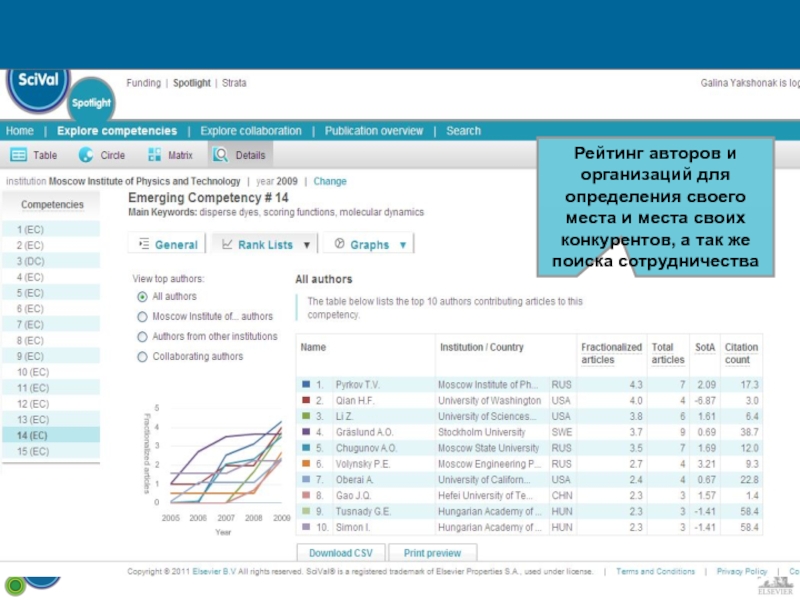800x600 pixels.
Task: Click the General list icon
Action: pos(144,244)
